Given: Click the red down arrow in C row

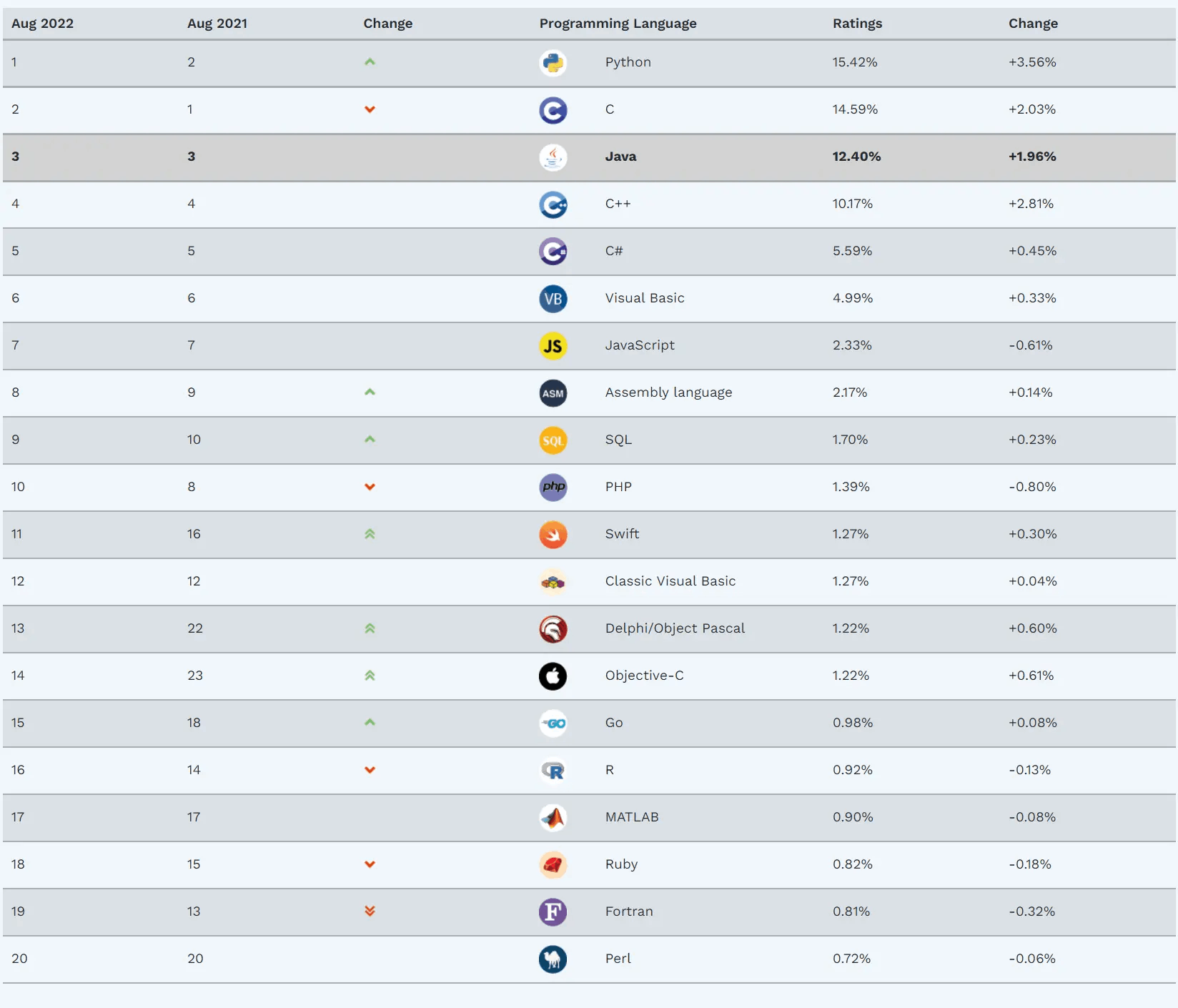Looking at the screenshot, I should point(370,109).
